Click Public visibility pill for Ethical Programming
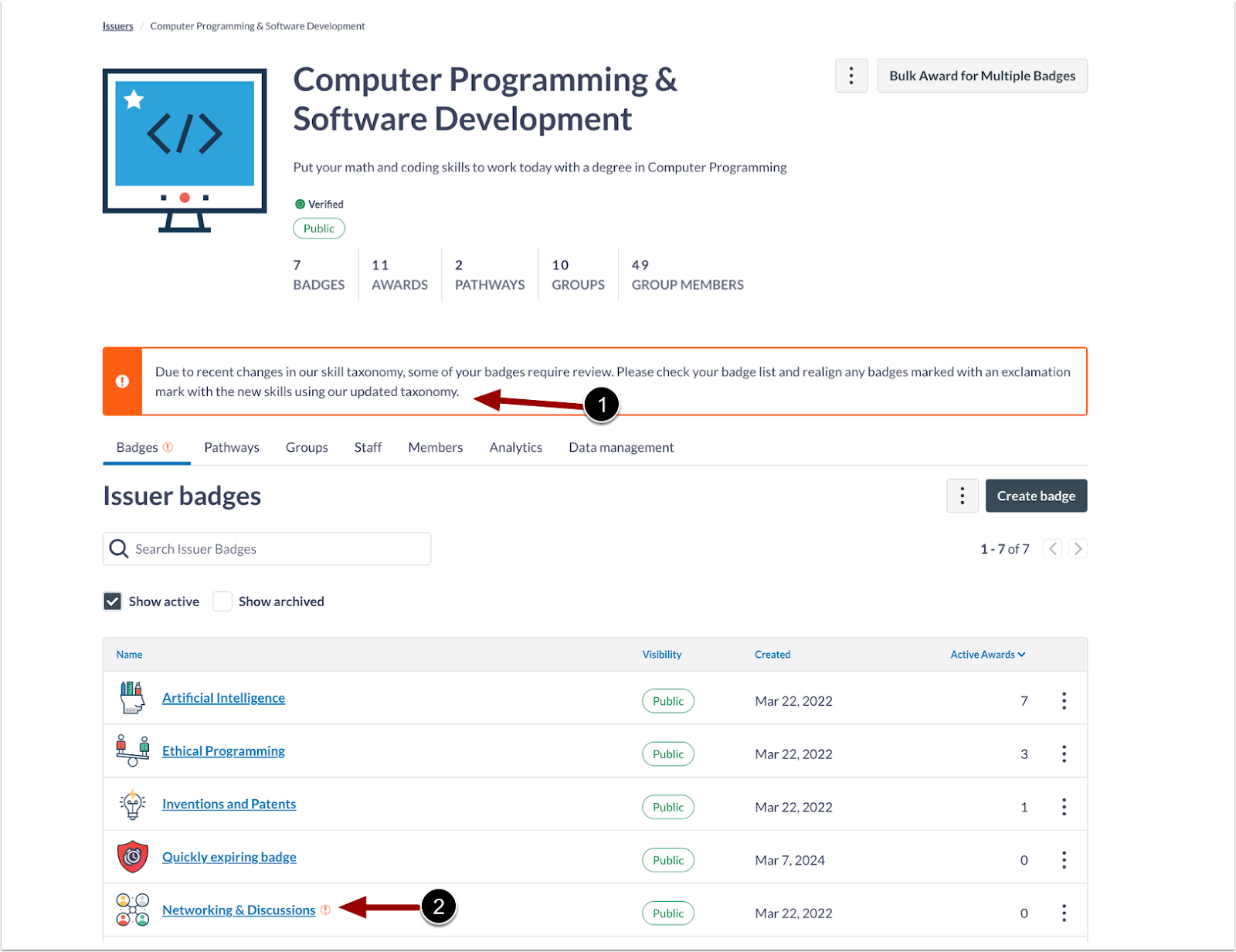This screenshot has width=1236, height=952. click(668, 754)
